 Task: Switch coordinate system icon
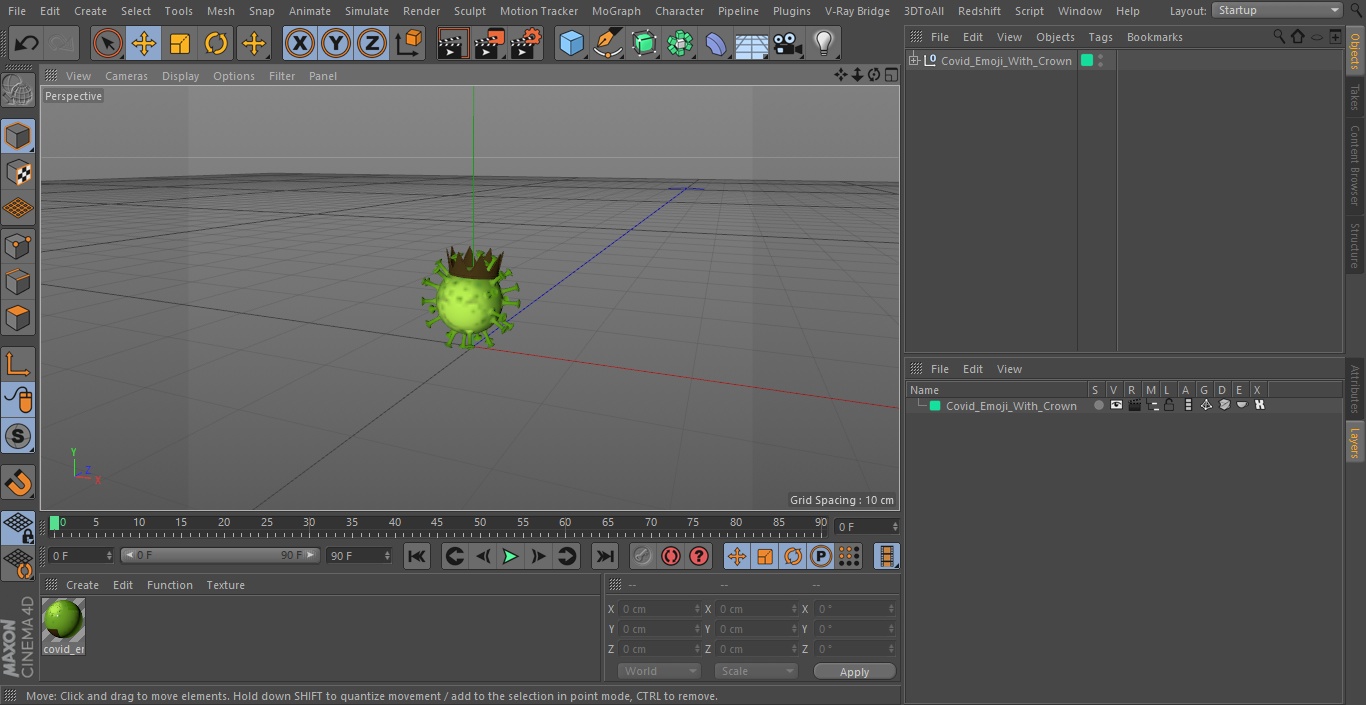(409, 44)
